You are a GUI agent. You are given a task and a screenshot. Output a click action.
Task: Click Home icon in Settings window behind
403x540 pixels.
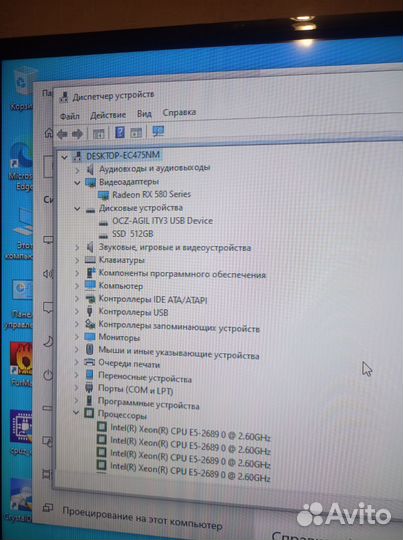(x=49, y=133)
